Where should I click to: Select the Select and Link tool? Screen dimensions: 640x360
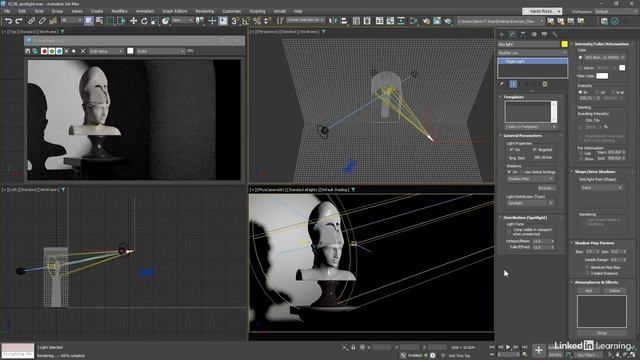pyautogui.click(x=31, y=21)
